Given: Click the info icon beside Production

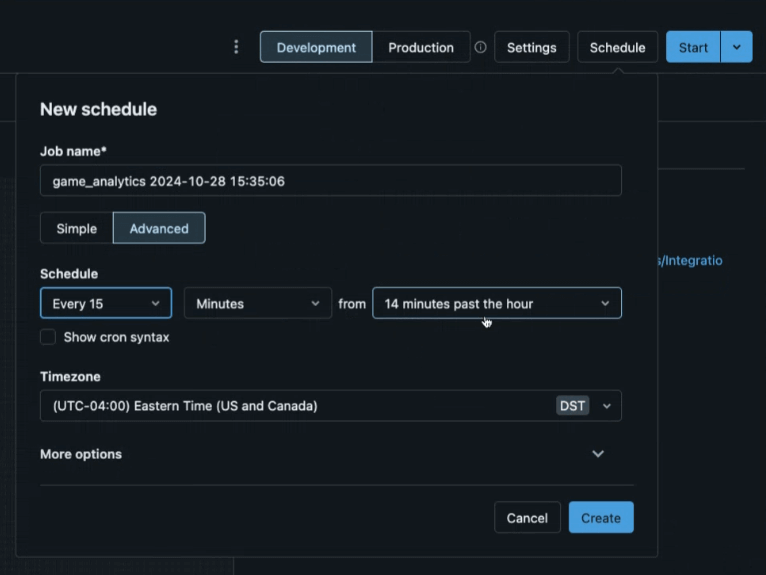Looking at the screenshot, I should [480, 47].
